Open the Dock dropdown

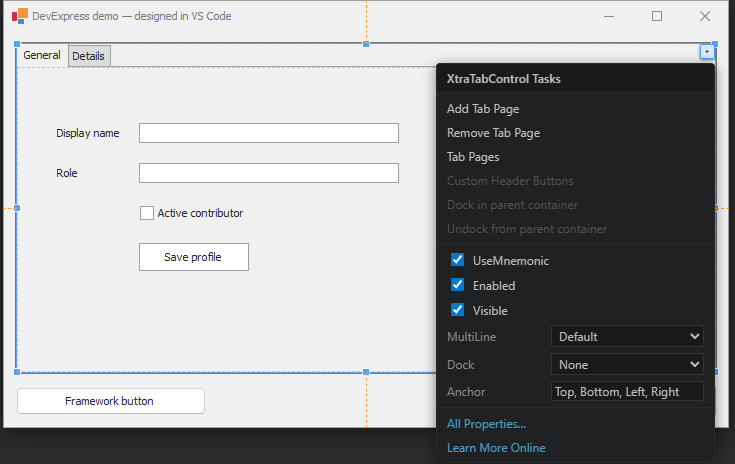627,365
